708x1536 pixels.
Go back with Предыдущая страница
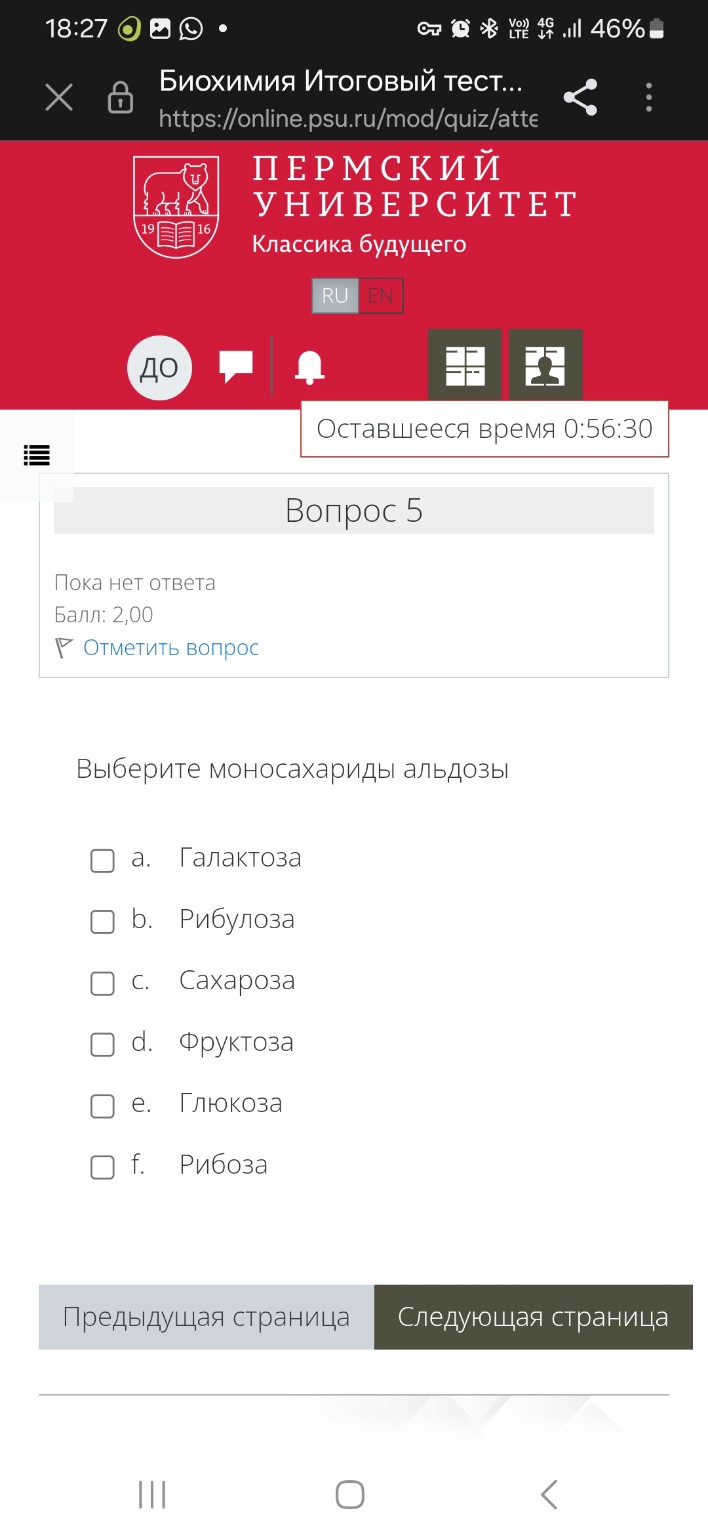point(205,1317)
